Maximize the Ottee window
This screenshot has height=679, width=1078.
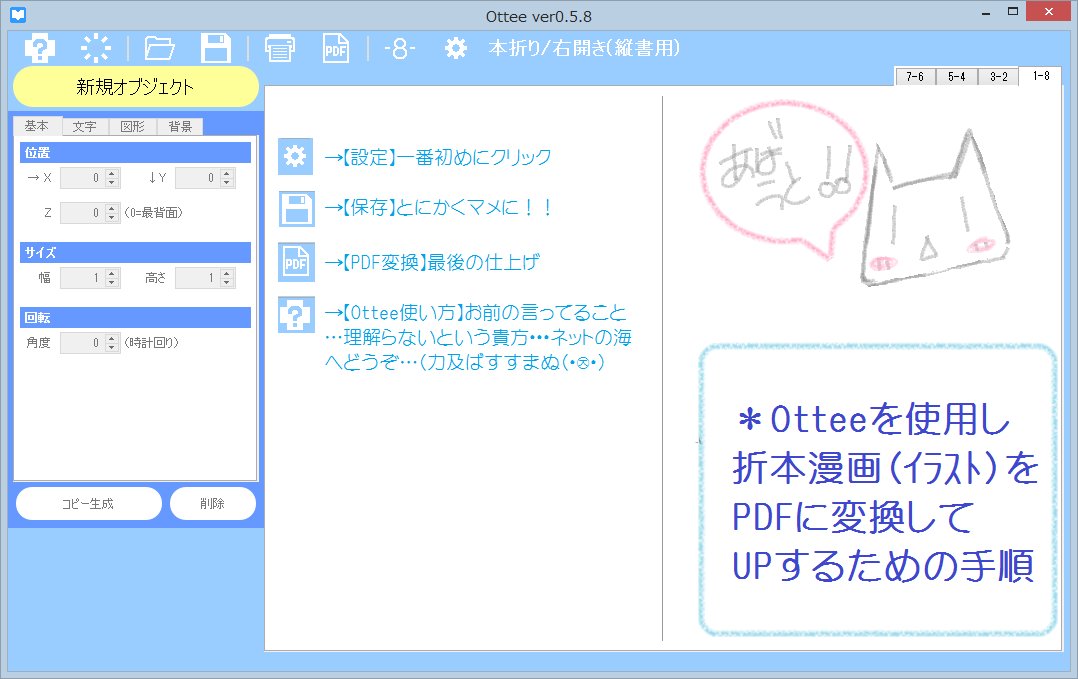[1013, 12]
